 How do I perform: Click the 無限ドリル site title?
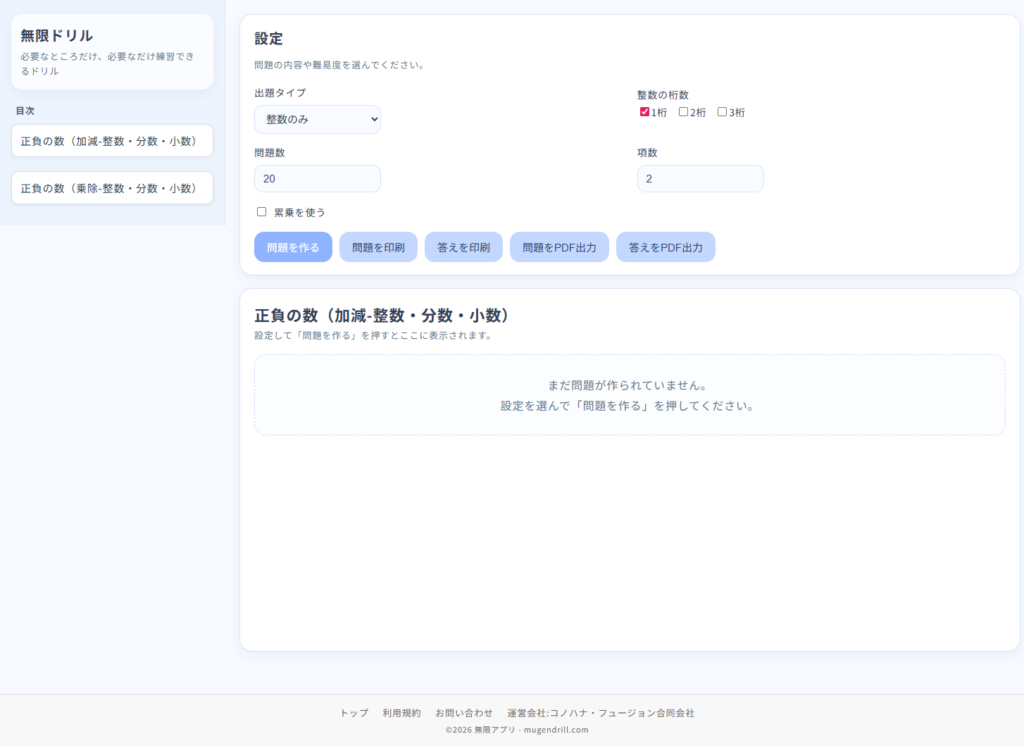coord(57,36)
